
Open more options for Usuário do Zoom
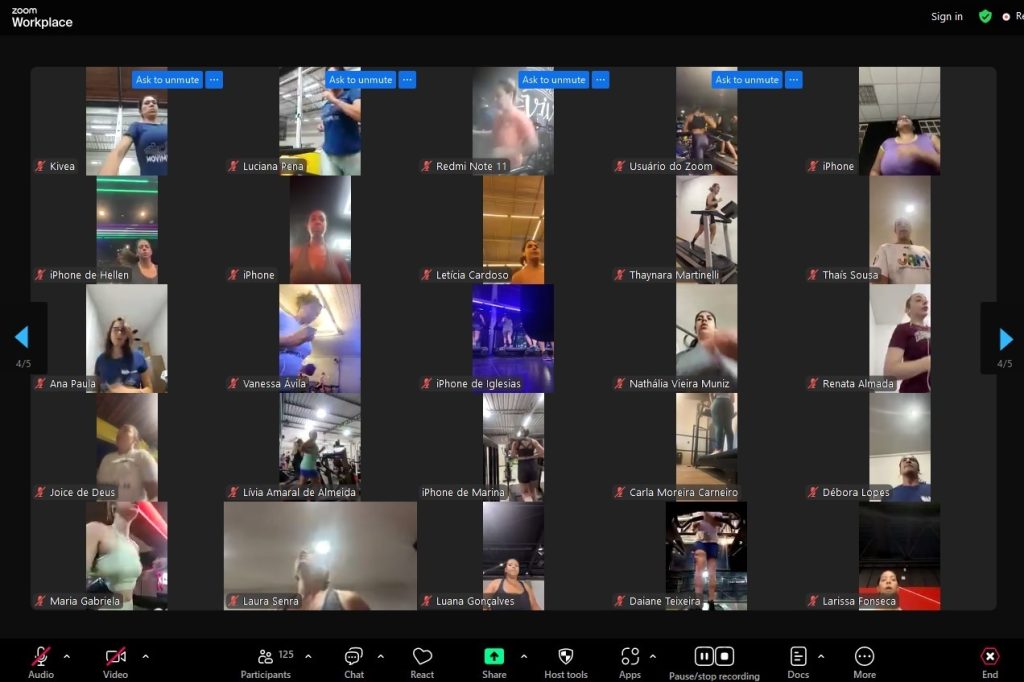tap(793, 80)
